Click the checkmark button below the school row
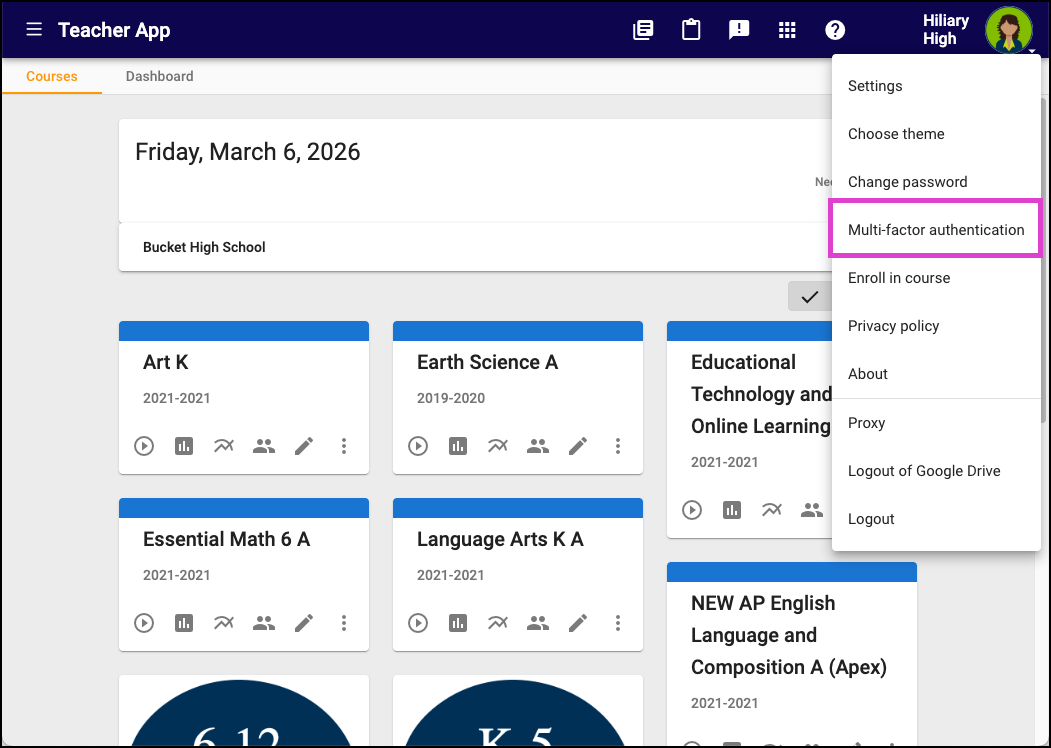This screenshot has width=1051, height=748. [810, 296]
